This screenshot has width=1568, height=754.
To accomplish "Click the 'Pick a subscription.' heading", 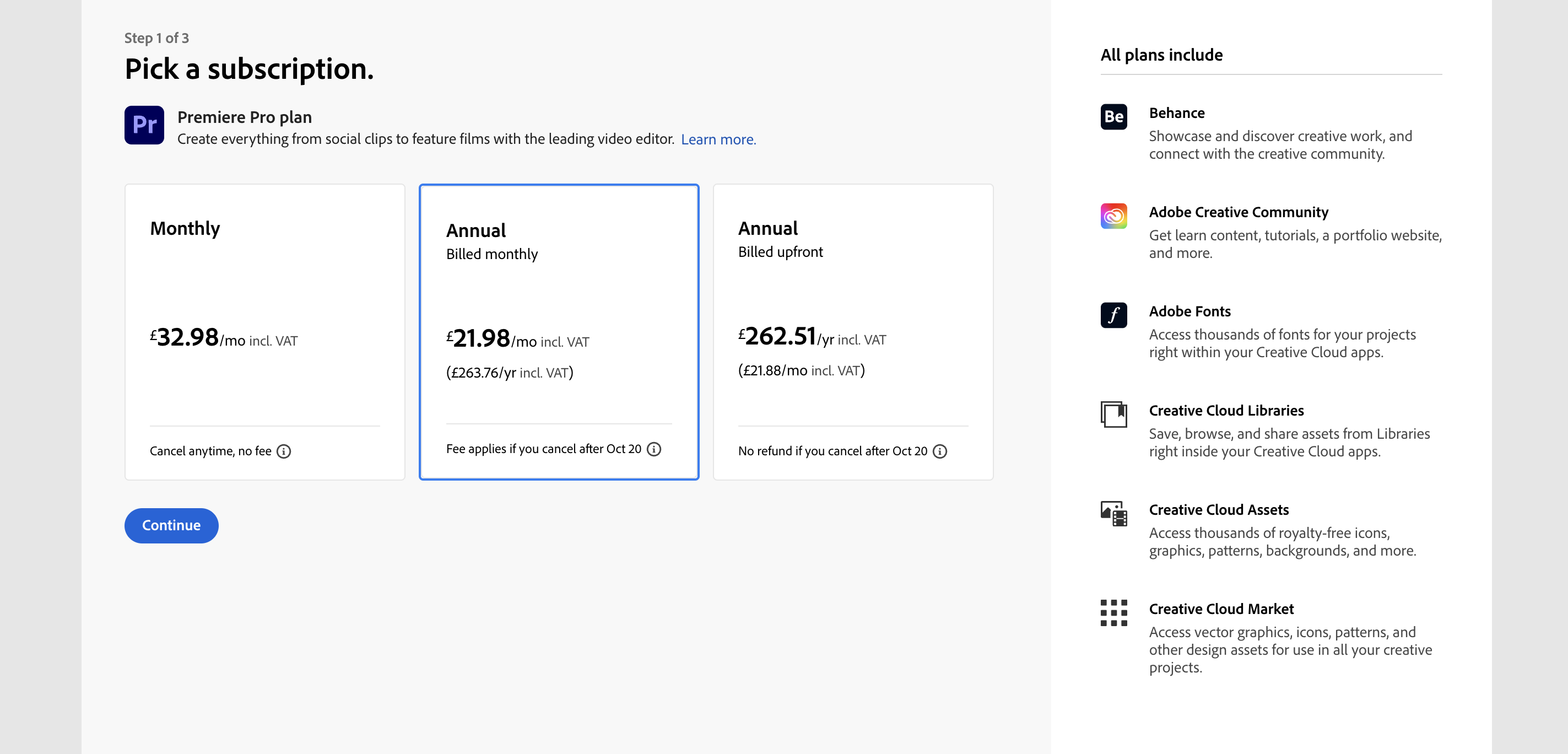I will click(x=249, y=69).
